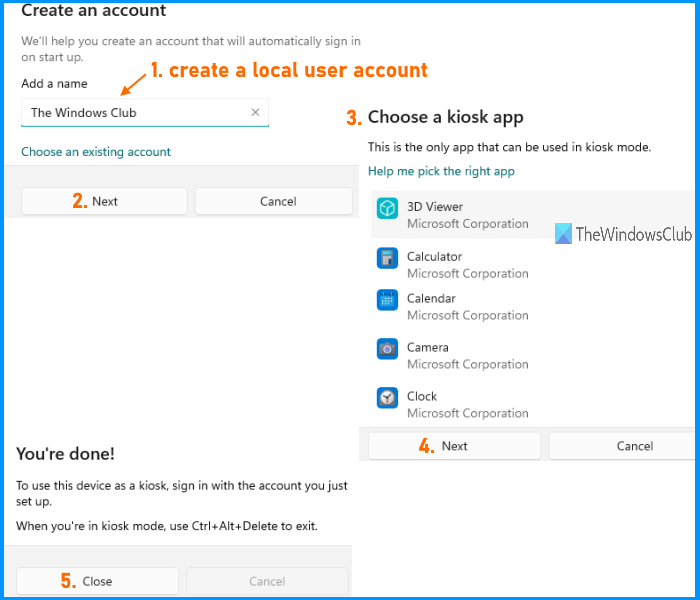Select the 3D Viewer app name

point(435,207)
